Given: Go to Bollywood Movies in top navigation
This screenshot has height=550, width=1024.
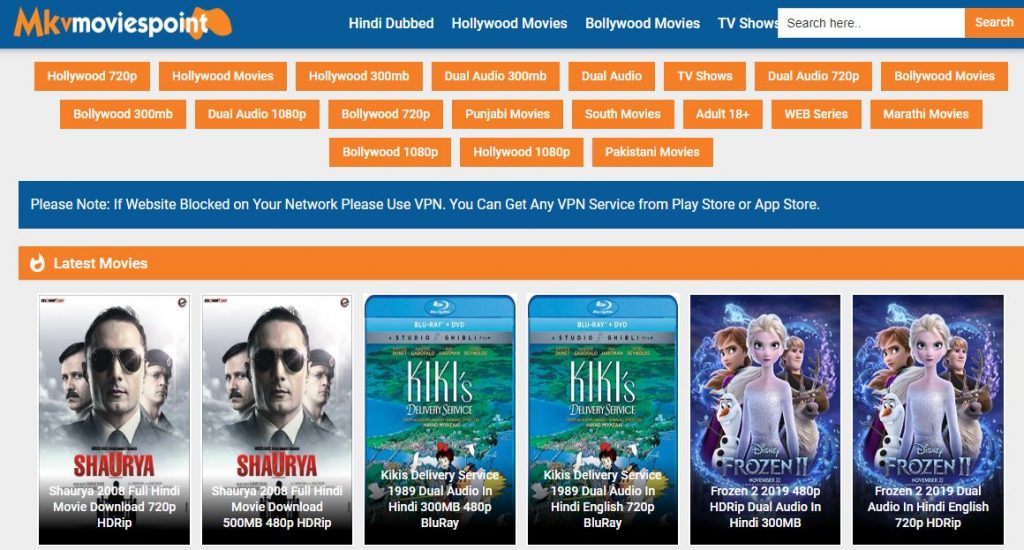Looking at the screenshot, I should (643, 24).
